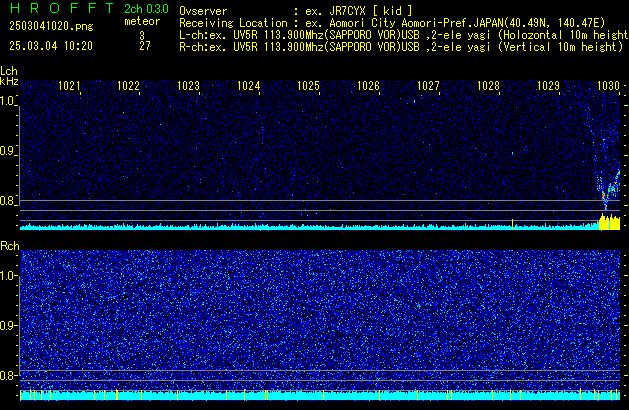Click the Rch 1.0 kHz axis label
The image size is (629, 410).
pos(8,276)
